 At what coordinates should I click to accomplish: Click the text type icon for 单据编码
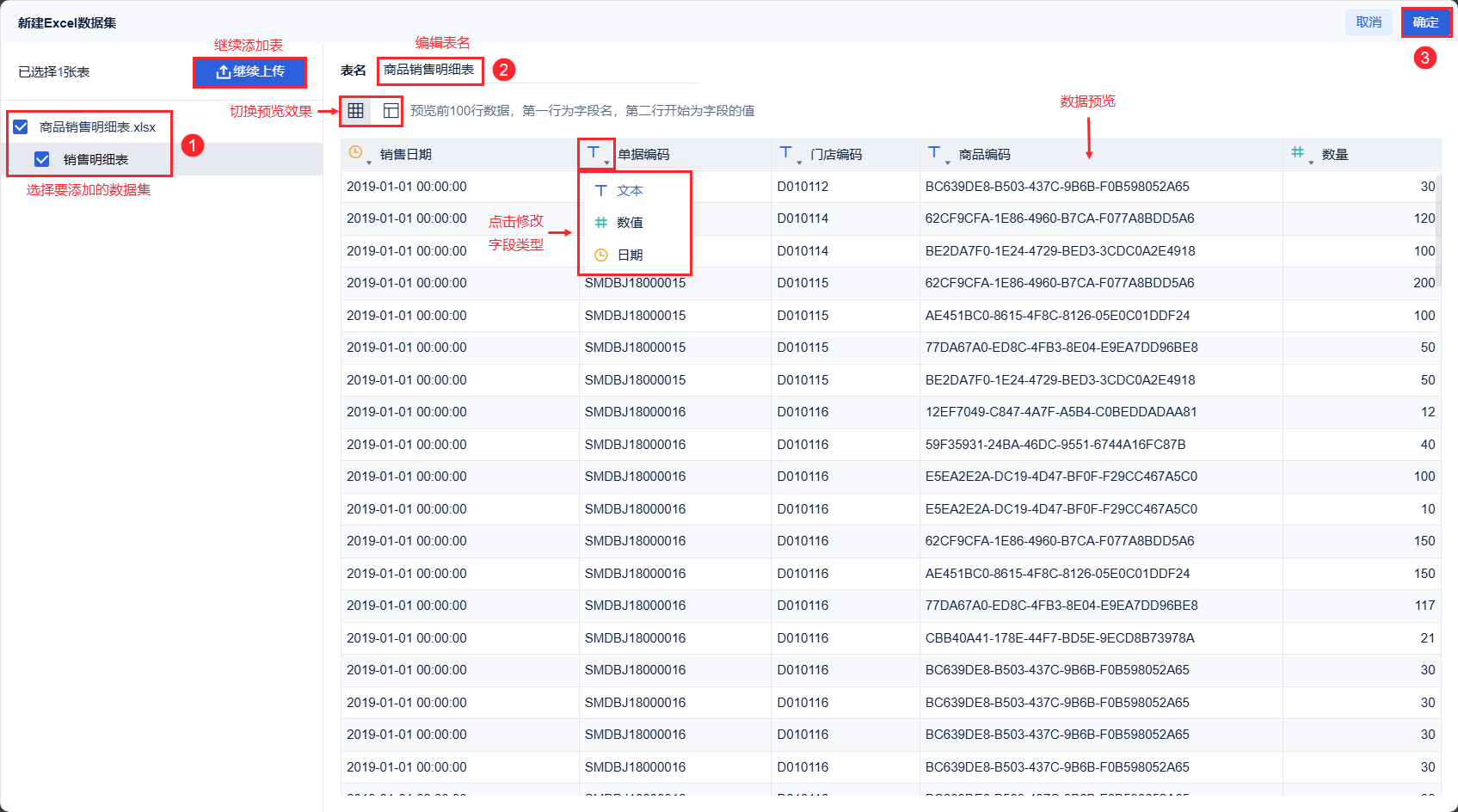593,152
